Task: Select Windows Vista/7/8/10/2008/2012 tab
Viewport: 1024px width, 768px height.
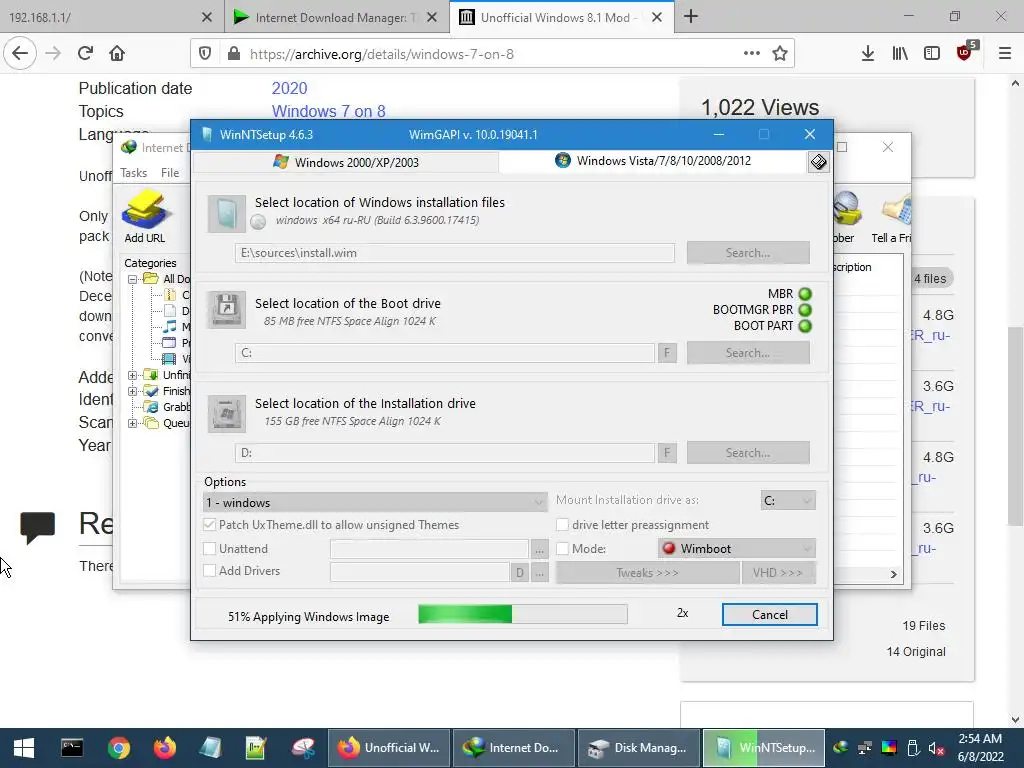Action: pyautogui.click(x=653, y=161)
